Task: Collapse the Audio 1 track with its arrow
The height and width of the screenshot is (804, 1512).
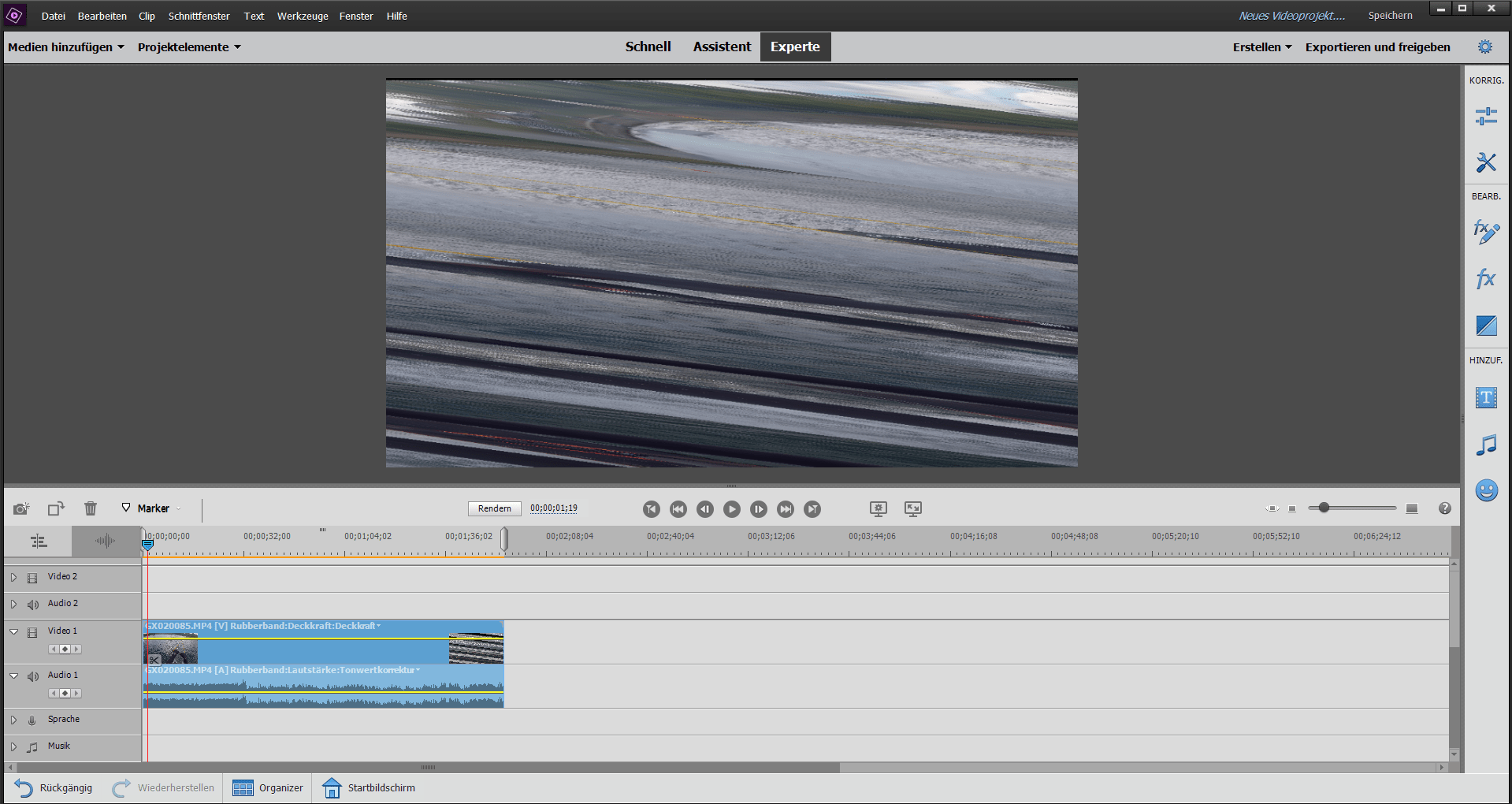Action: click(13, 676)
